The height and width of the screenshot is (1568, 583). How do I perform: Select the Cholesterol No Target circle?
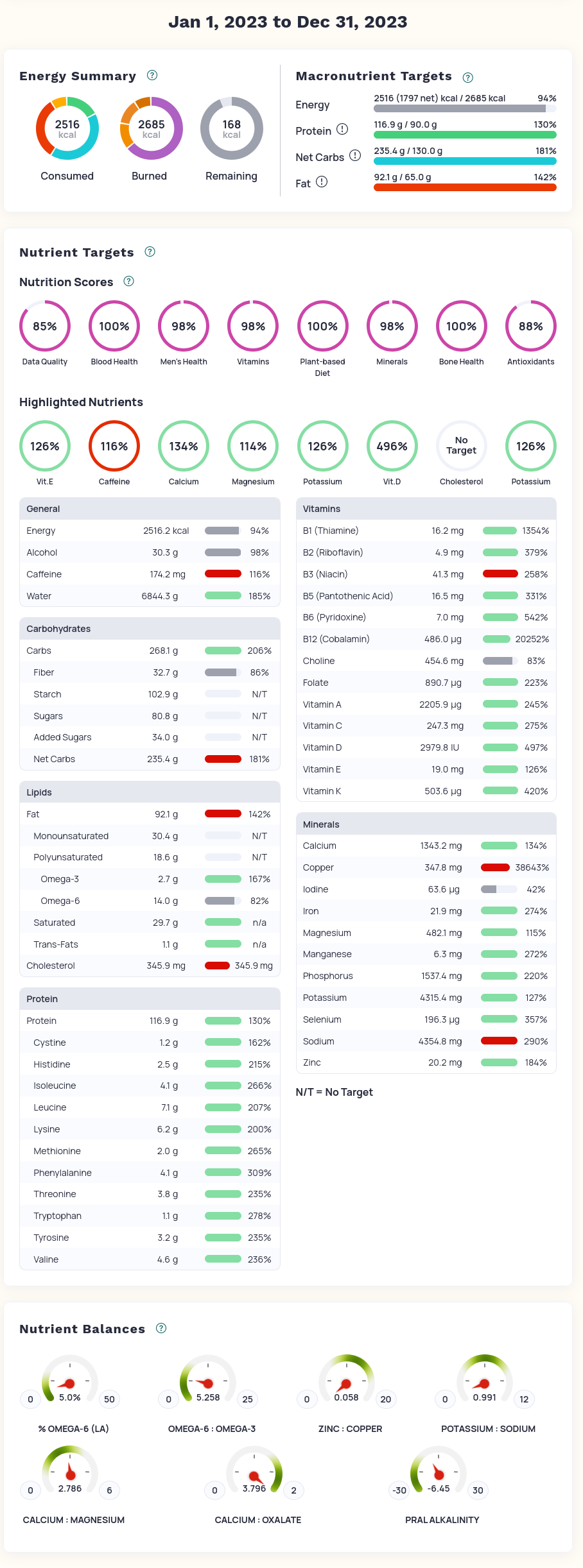pos(462,446)
